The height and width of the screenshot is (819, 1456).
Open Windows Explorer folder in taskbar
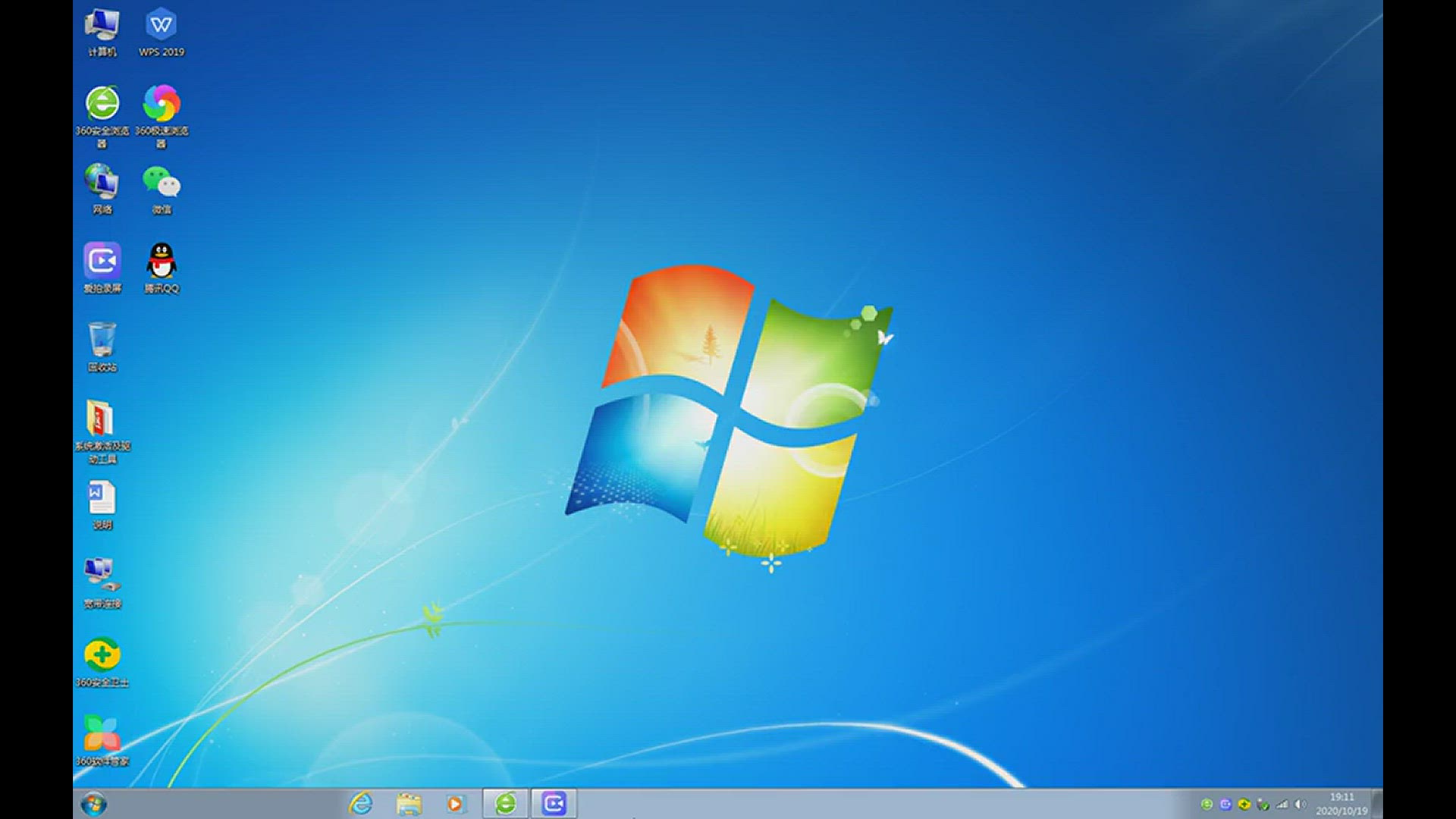409,804
